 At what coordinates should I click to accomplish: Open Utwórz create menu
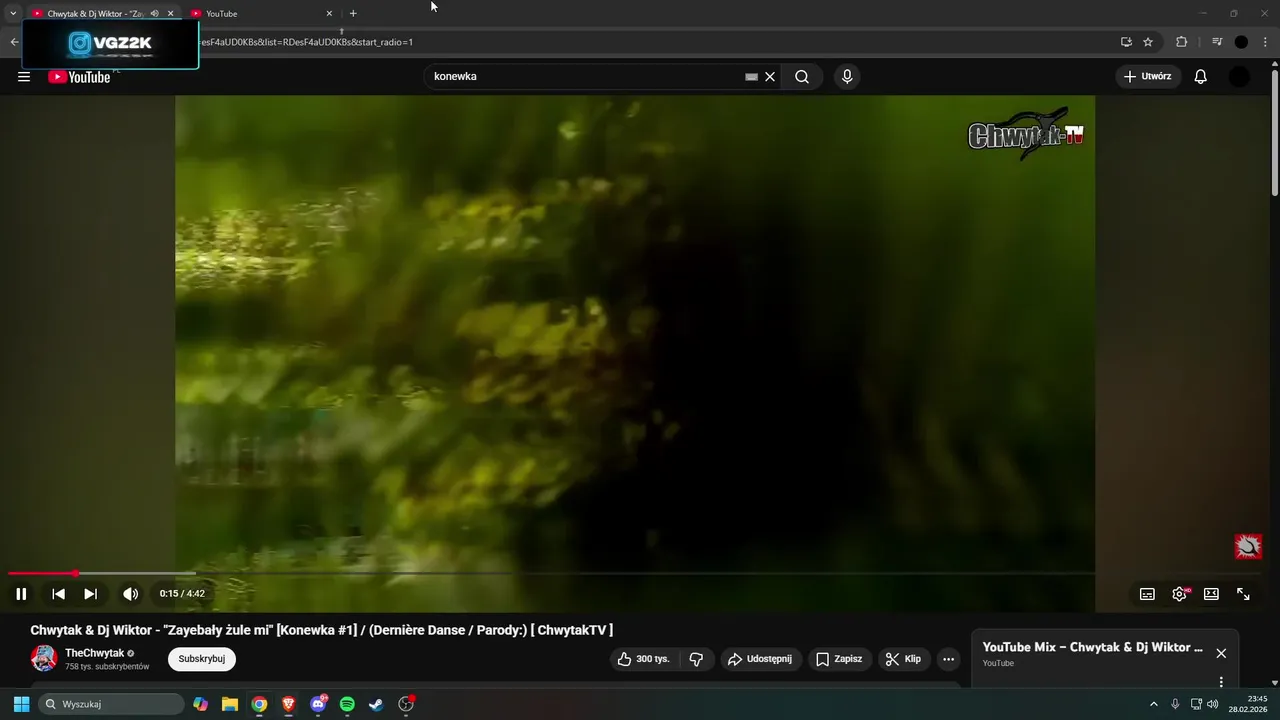[1149, 77]
